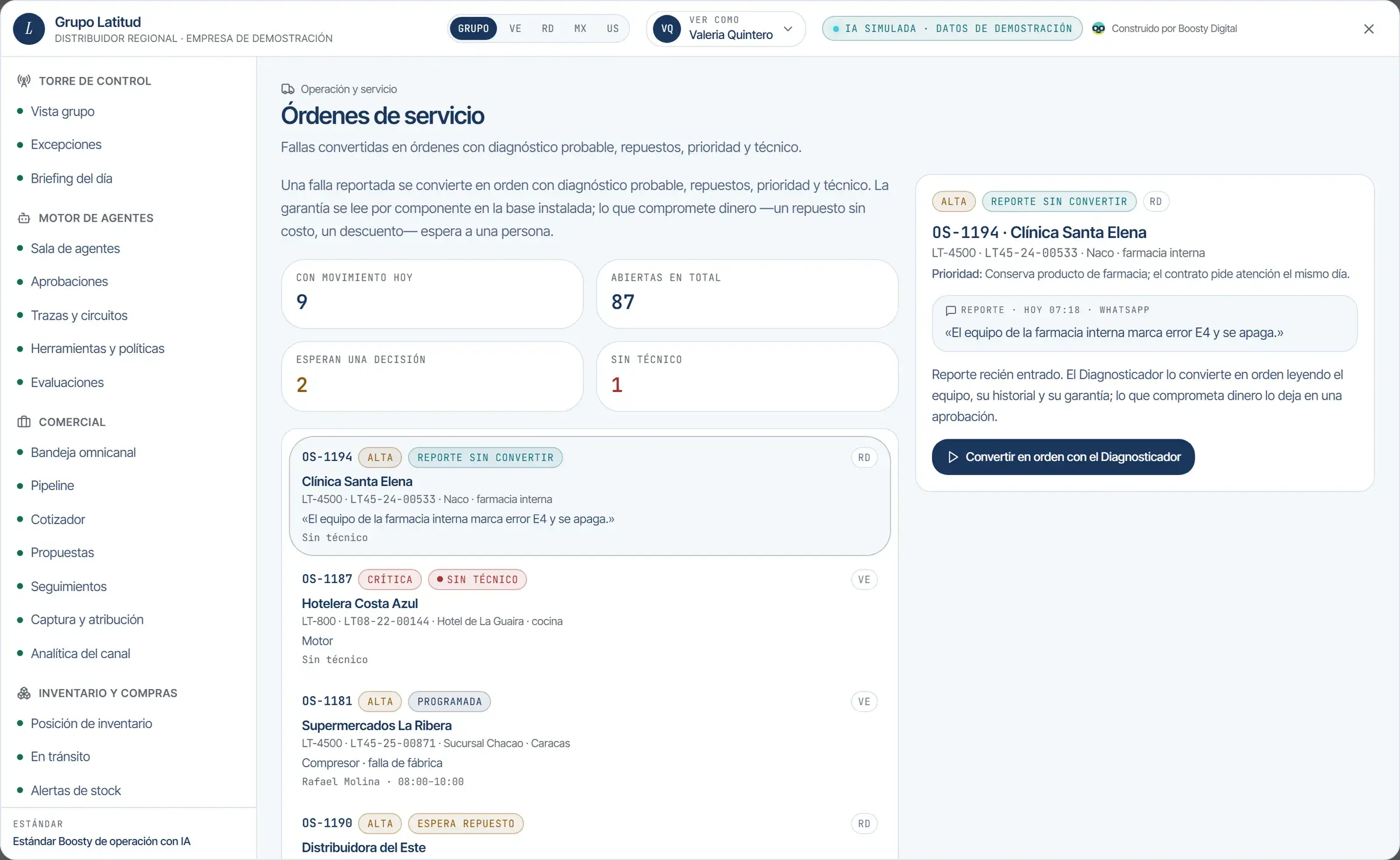Open Bandeja omnicanal
The height and width of the screenshot is (860, 1400).
pyautogui.click(x=83, y=453)
